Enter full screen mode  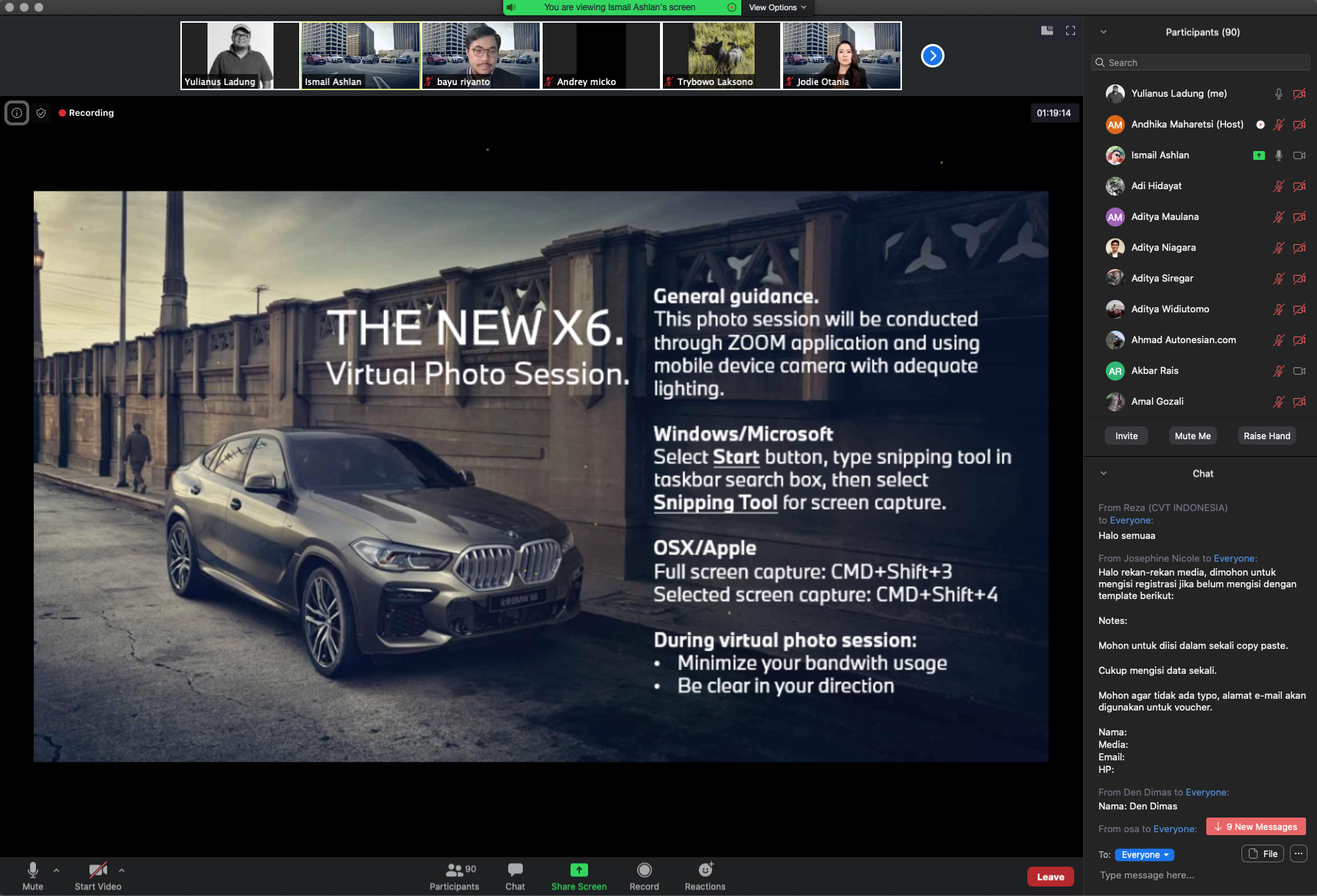(1071, 31)
